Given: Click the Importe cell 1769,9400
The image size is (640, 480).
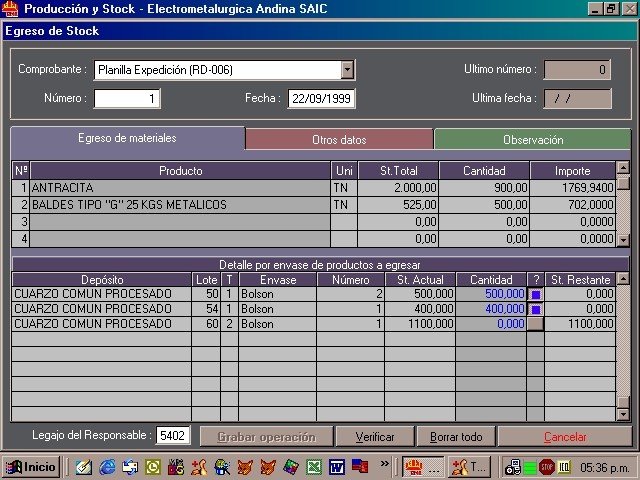Looking at the screenshot, I should (x=573, y=188).
